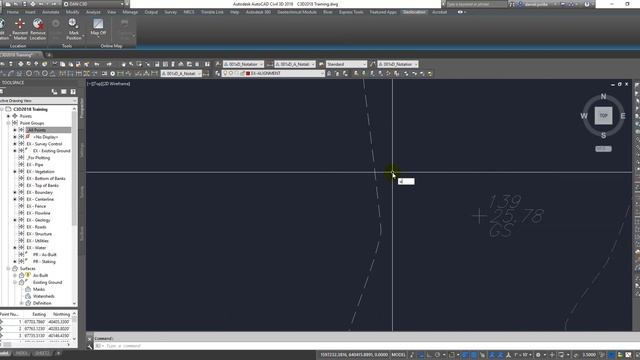Click the TOP face of ViewCube
Image resolution: width=640 pixels, height=360 pixels.
coord(603,116)
